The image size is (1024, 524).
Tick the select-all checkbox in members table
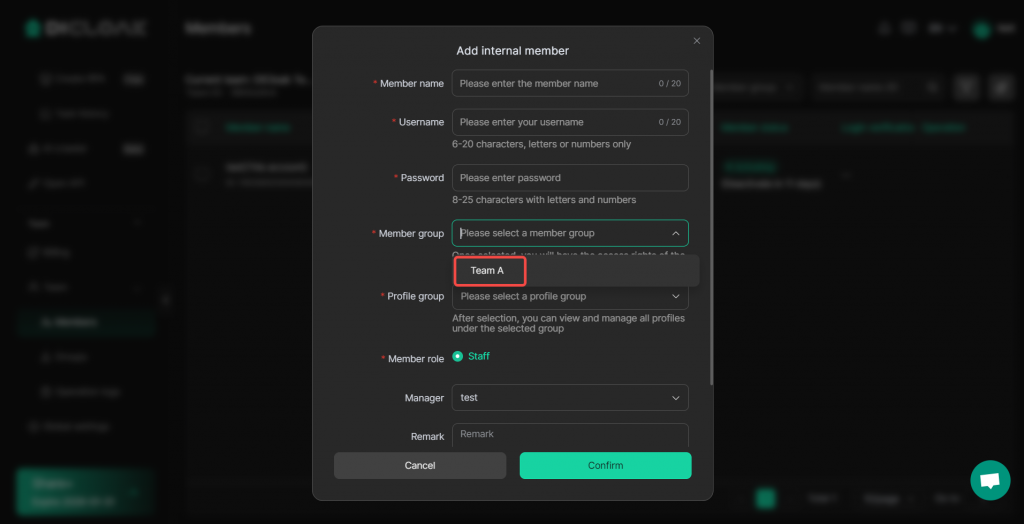pos(203,127)
